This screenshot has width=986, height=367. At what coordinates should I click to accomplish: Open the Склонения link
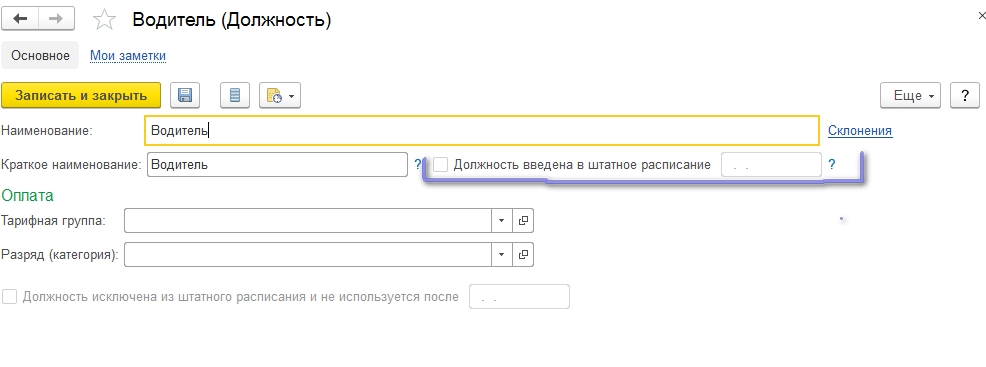[860, 131]
